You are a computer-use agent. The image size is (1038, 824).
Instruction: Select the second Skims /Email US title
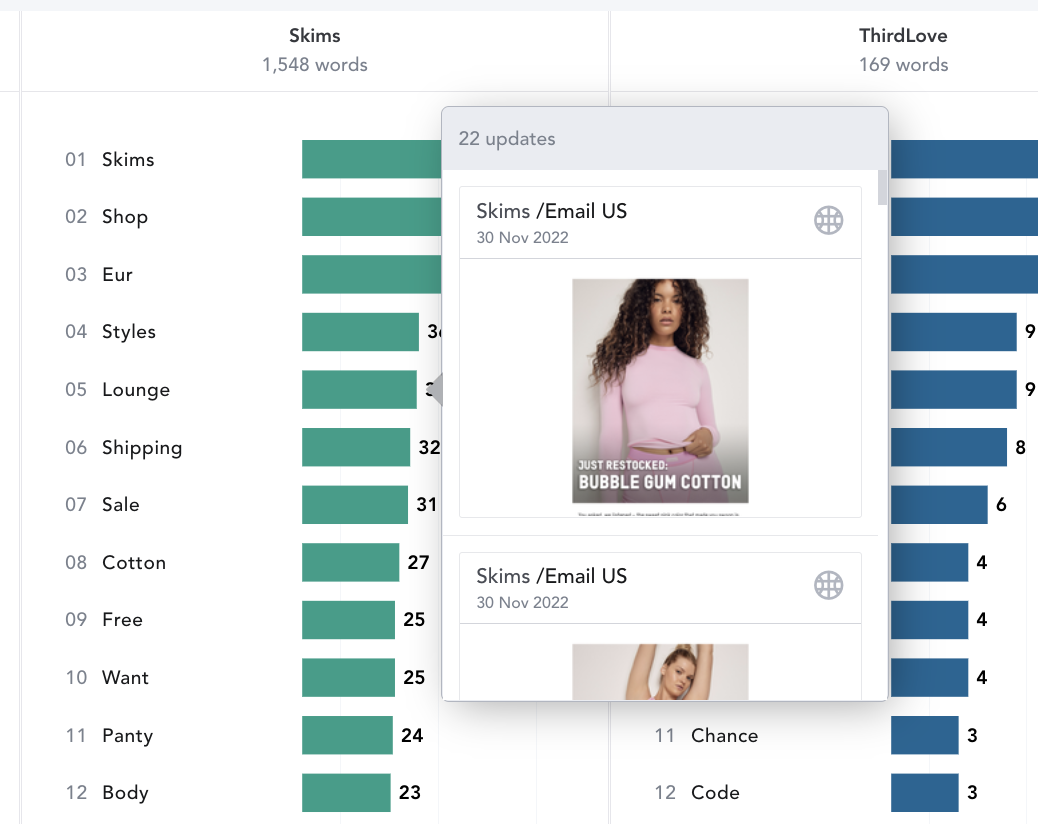(x=551, y=576)
